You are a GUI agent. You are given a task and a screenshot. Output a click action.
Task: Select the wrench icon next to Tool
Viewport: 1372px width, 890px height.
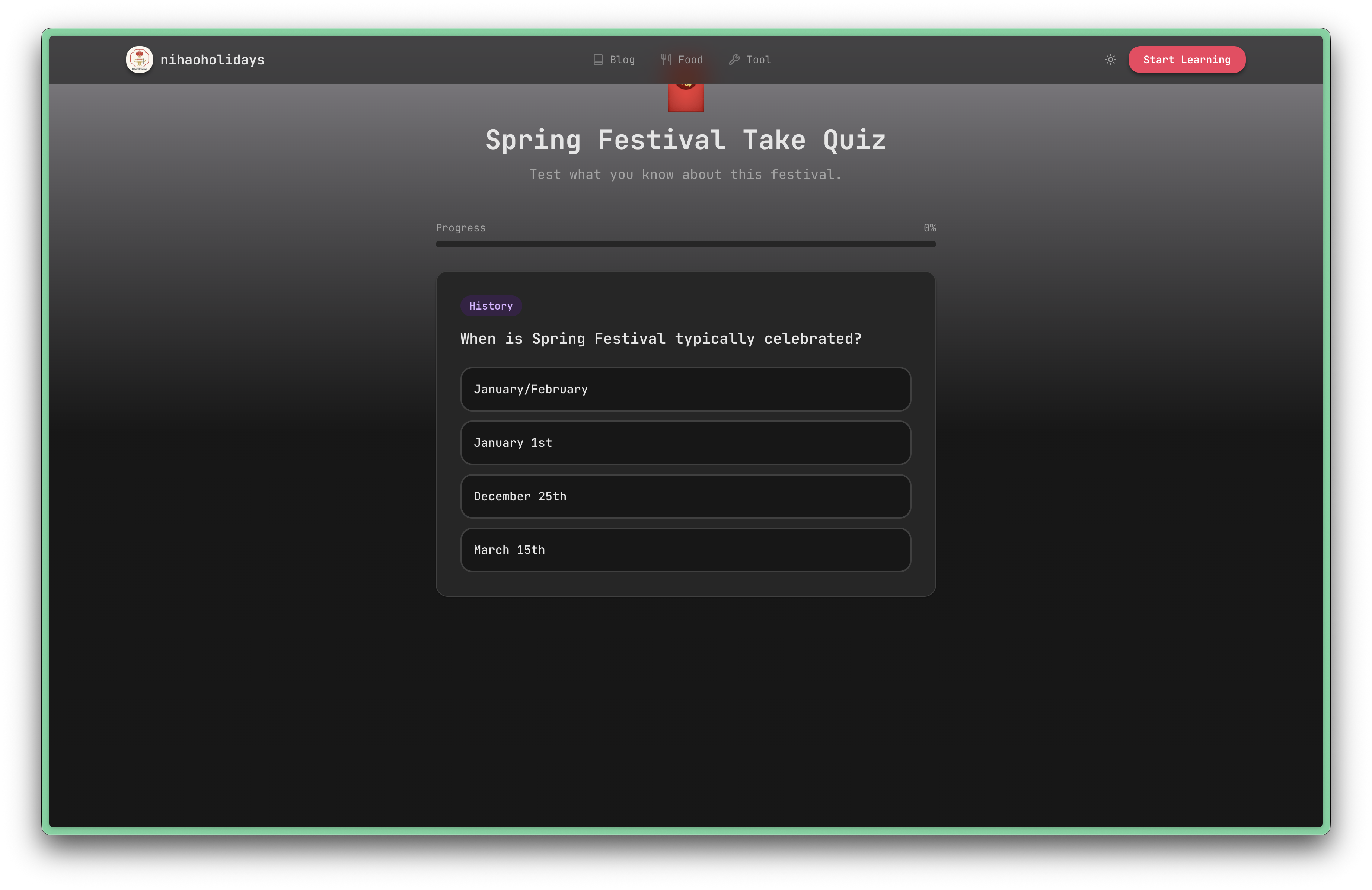pyautogui.click(x=734, y=60)
